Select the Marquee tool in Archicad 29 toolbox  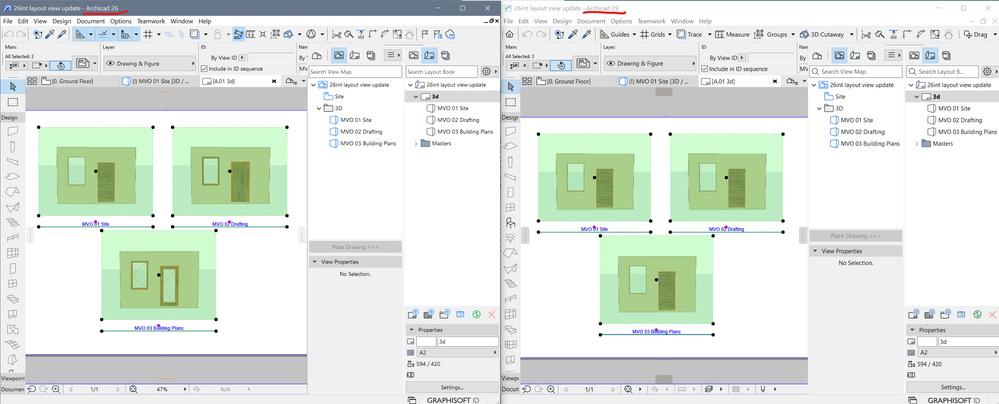[510, 102]
